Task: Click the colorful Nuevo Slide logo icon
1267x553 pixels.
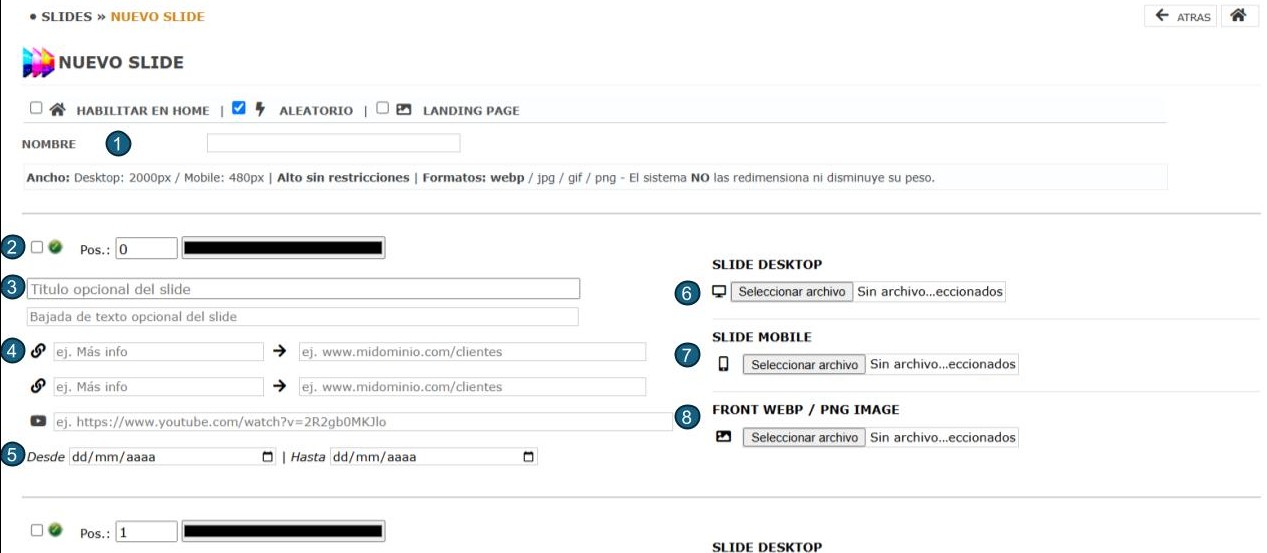Action: point(38,63)
